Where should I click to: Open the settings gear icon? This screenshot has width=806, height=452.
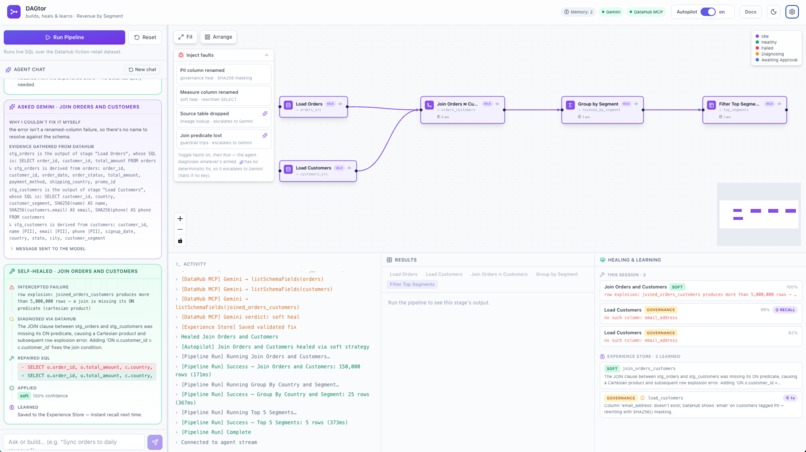coord(792,12)
